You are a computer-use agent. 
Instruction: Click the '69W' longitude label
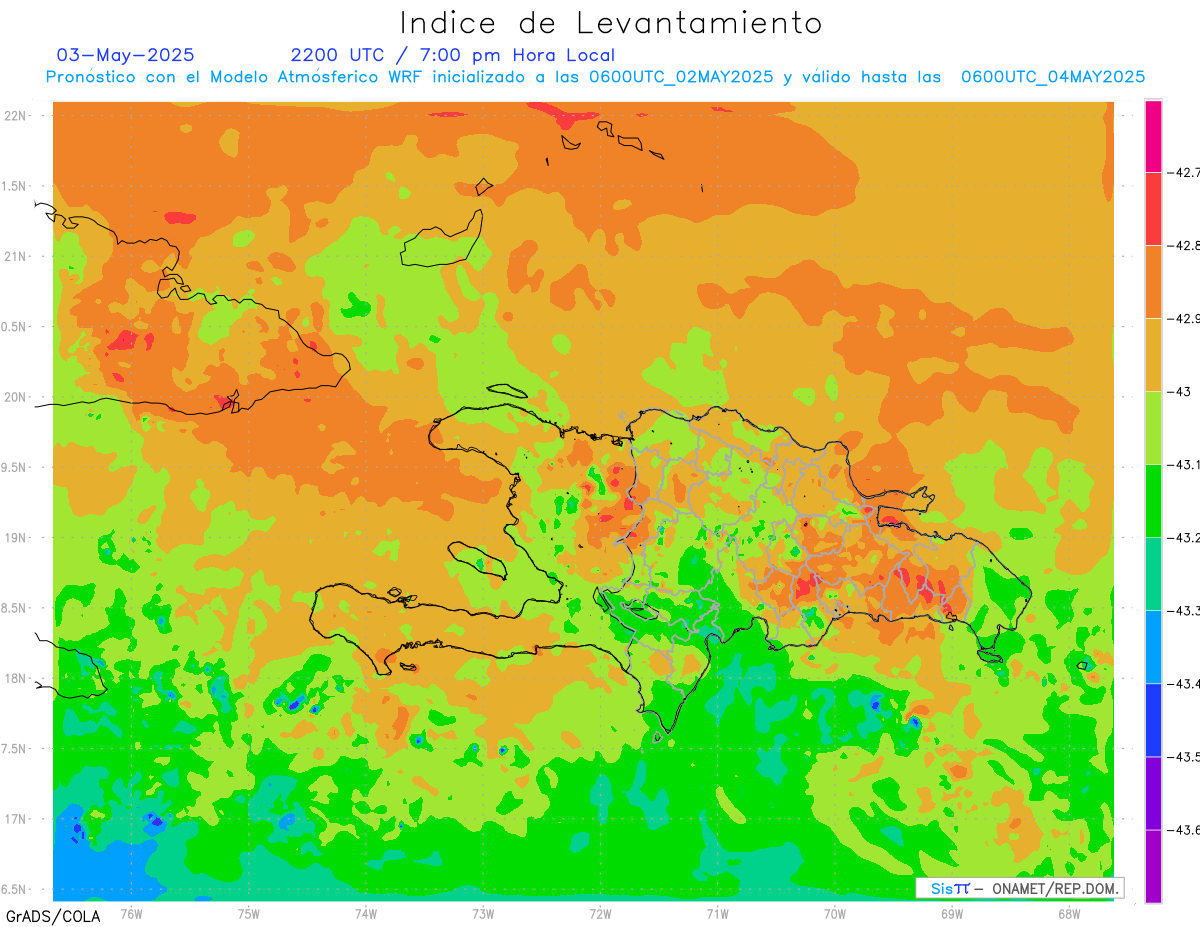click(952, 913)
